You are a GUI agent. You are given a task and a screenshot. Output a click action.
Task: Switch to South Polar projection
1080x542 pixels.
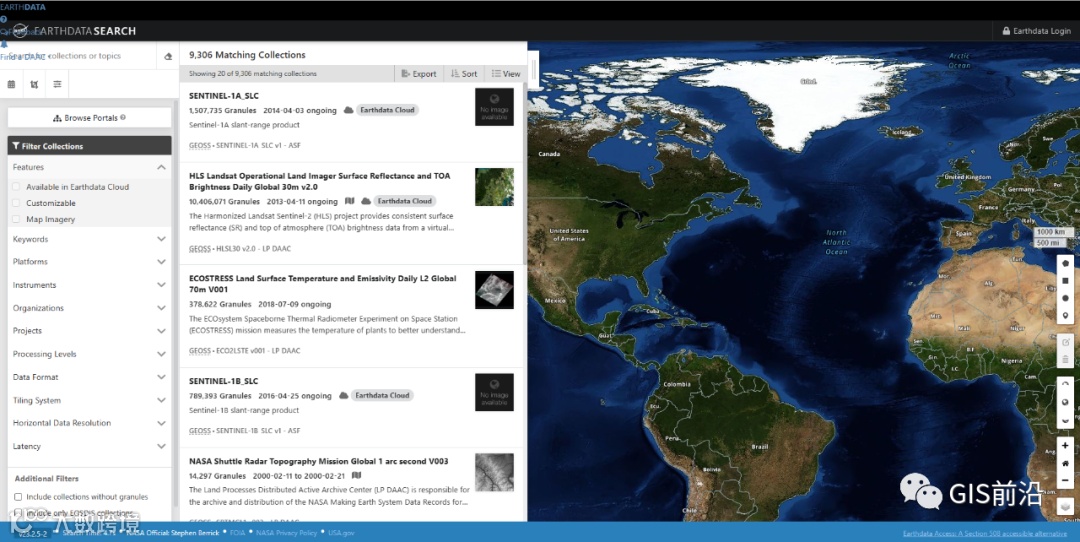coord(1066,420)
